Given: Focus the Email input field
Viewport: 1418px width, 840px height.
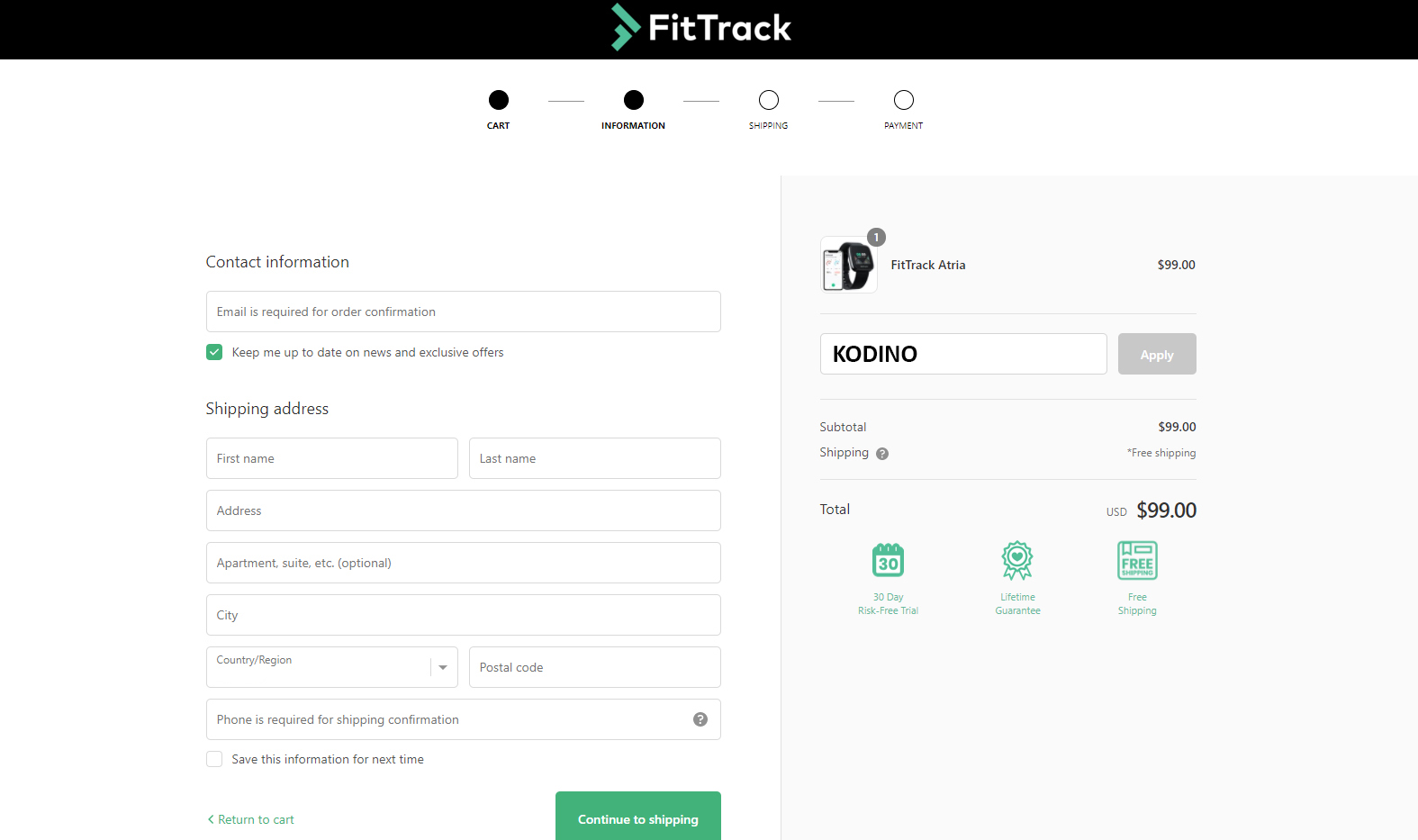Looking at the screenshot, I should coord(464,312).
